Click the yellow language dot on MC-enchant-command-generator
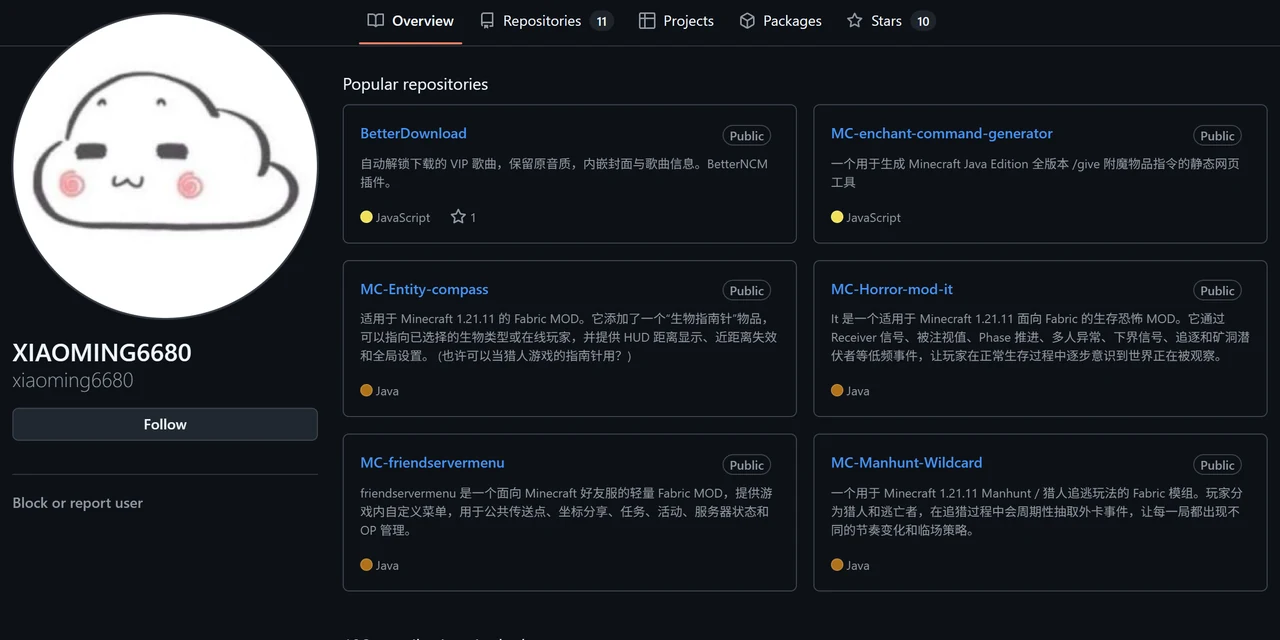Screen dimensions: 1280x640 [x=837, y=217]
